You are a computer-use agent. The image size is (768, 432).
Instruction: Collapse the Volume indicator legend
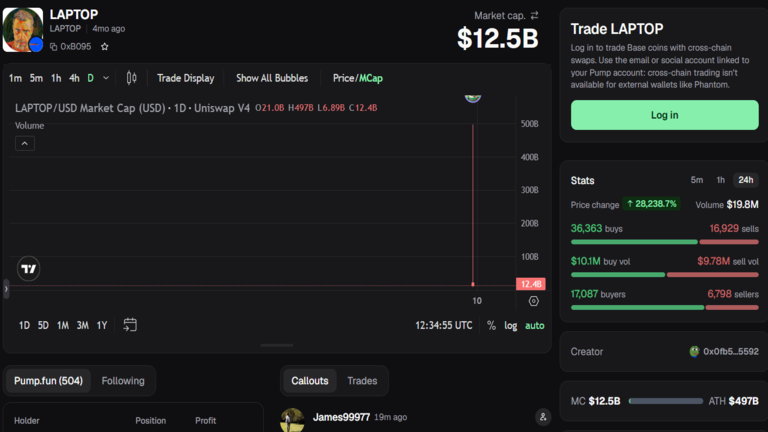(24, 144)
